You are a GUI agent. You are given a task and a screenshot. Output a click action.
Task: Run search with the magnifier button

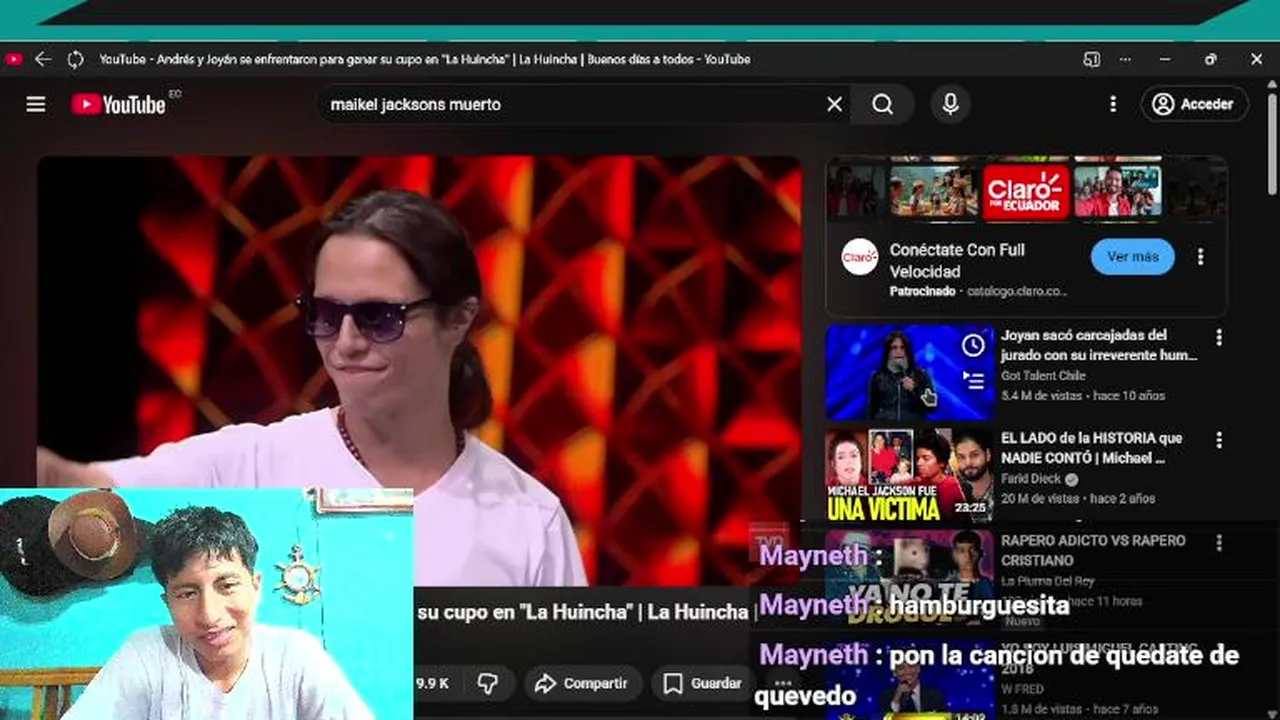point(882,104)
